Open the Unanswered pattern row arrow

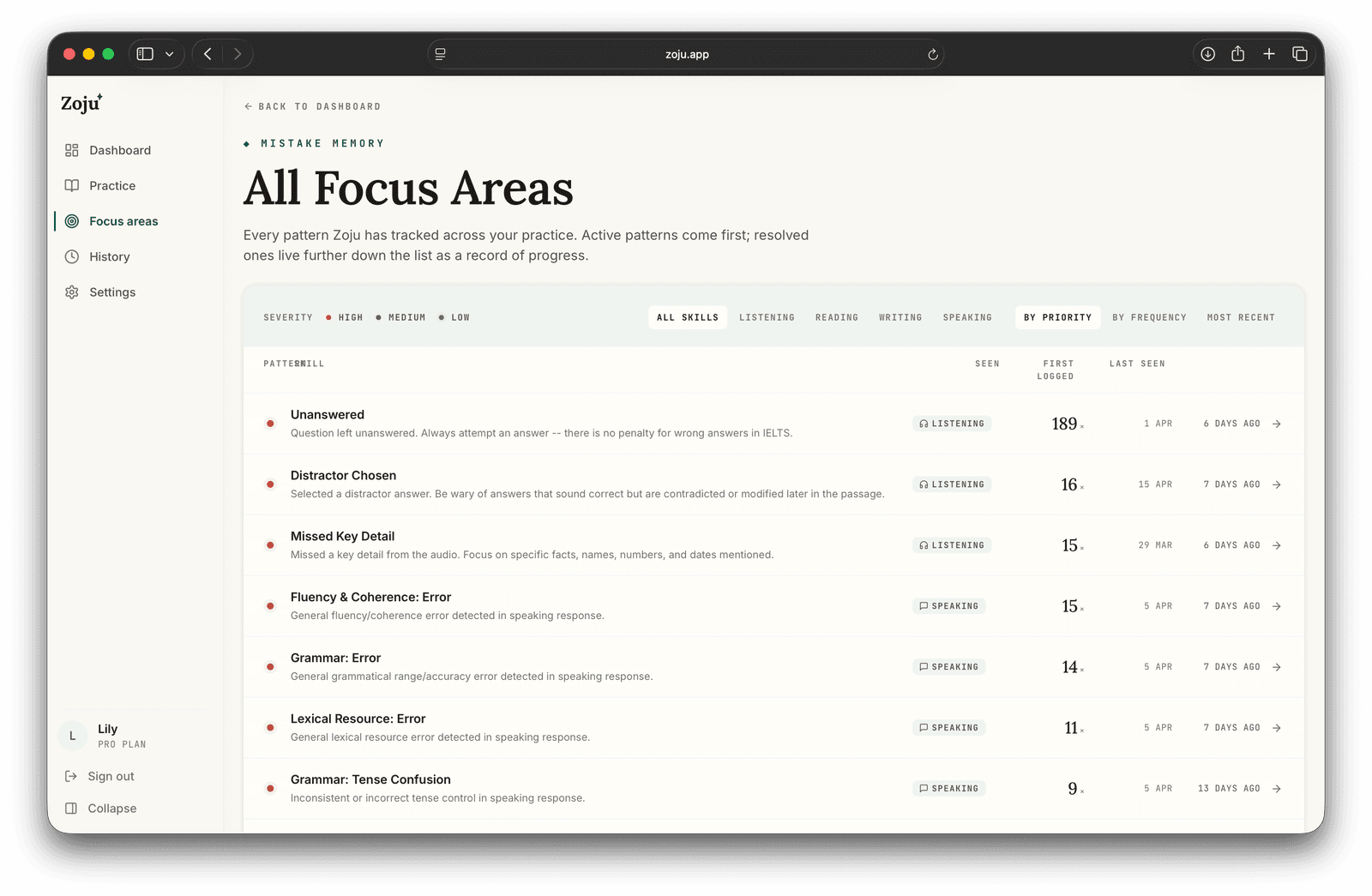coord(1277,424)
